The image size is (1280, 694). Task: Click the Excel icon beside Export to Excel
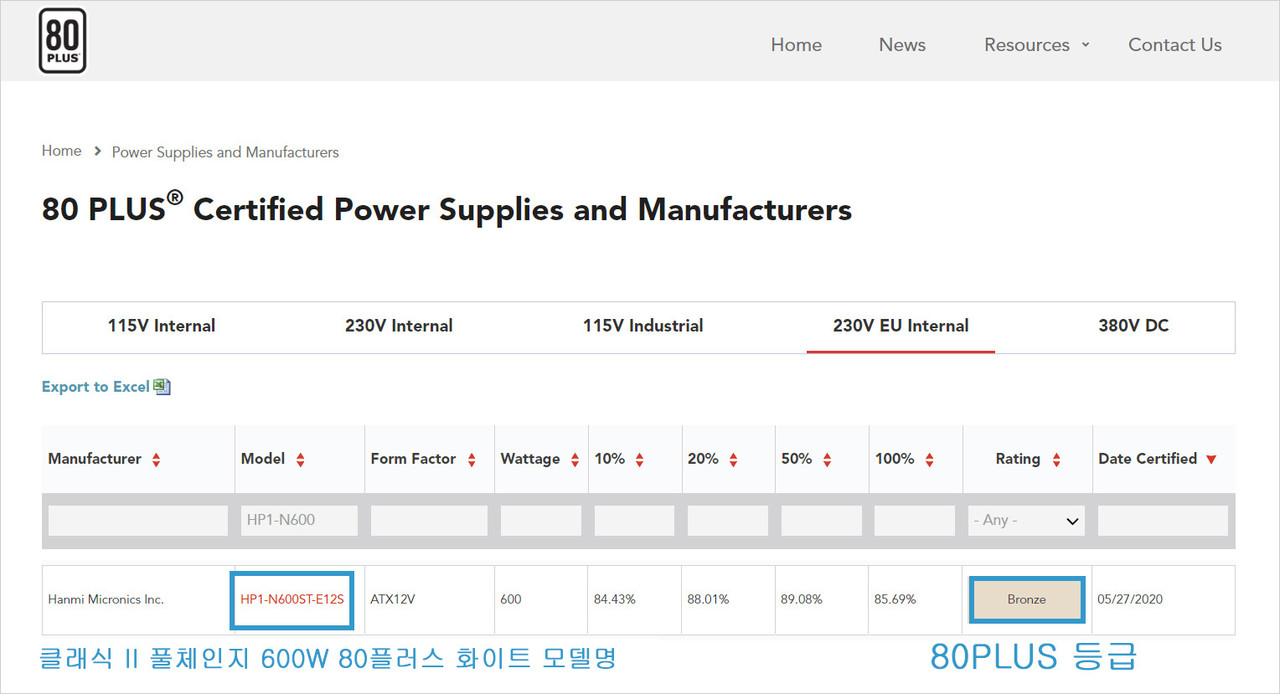coord(162,387)
